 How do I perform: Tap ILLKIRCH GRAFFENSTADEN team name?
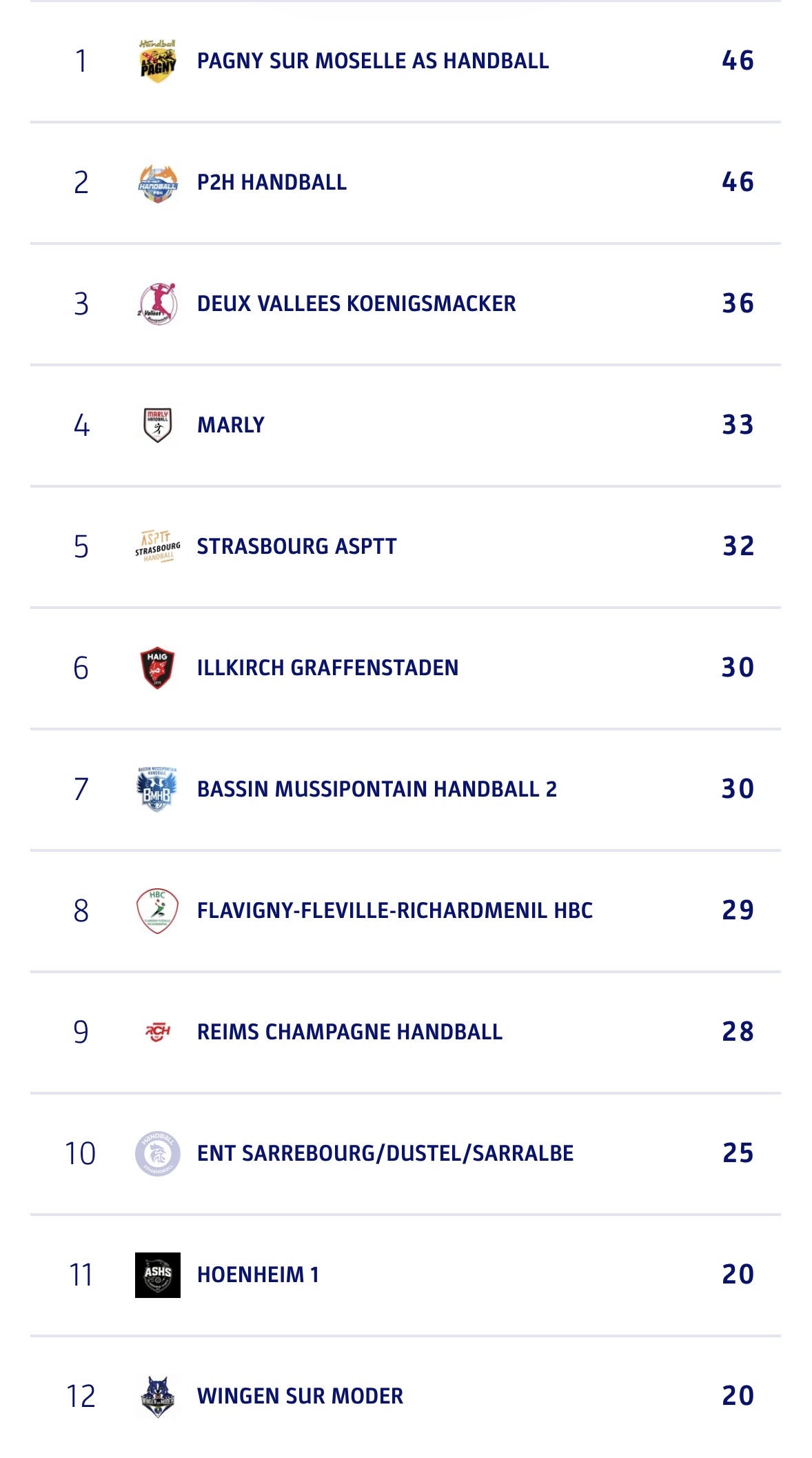[327, 668]
